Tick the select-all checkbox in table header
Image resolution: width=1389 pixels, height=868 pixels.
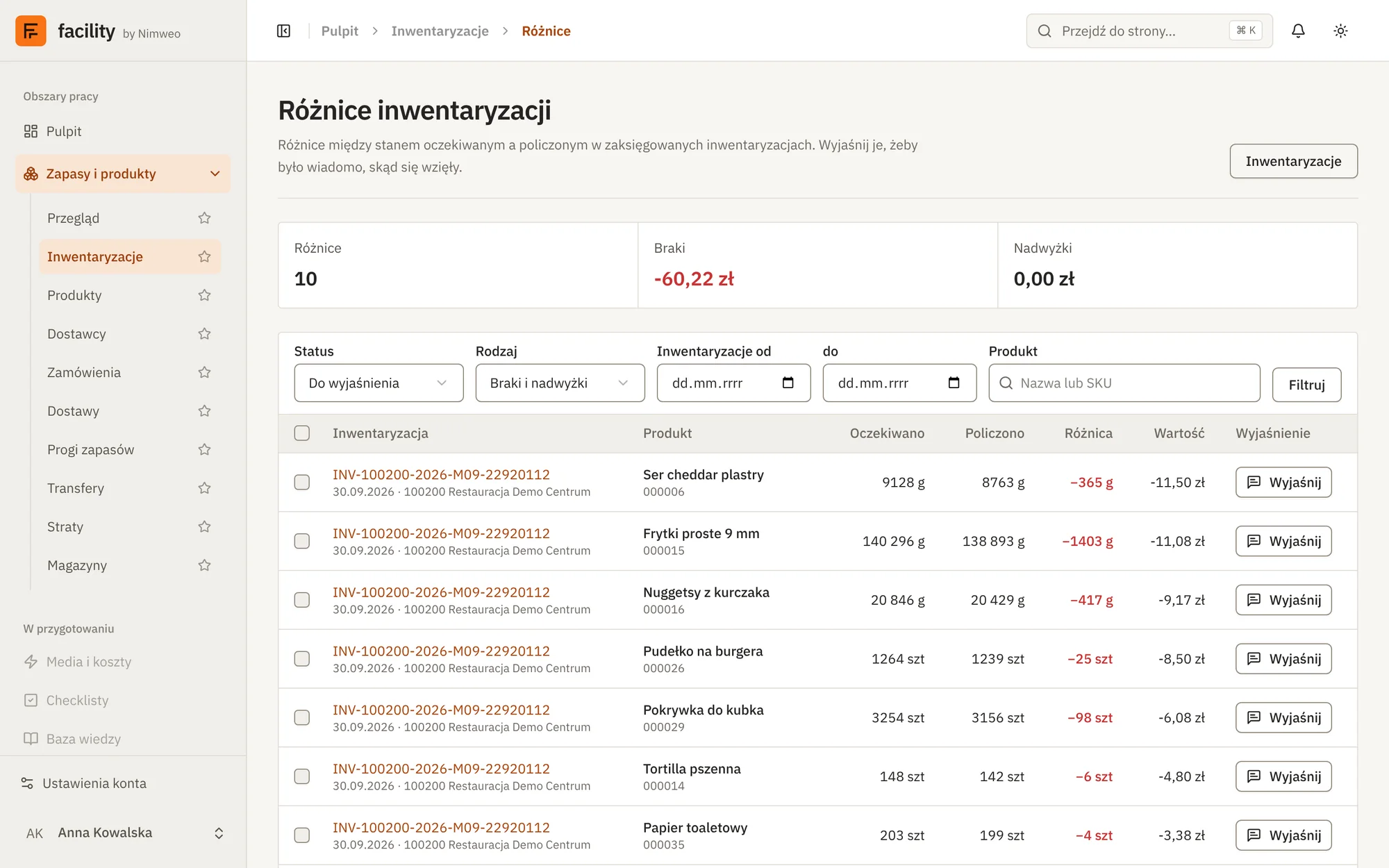302,433
